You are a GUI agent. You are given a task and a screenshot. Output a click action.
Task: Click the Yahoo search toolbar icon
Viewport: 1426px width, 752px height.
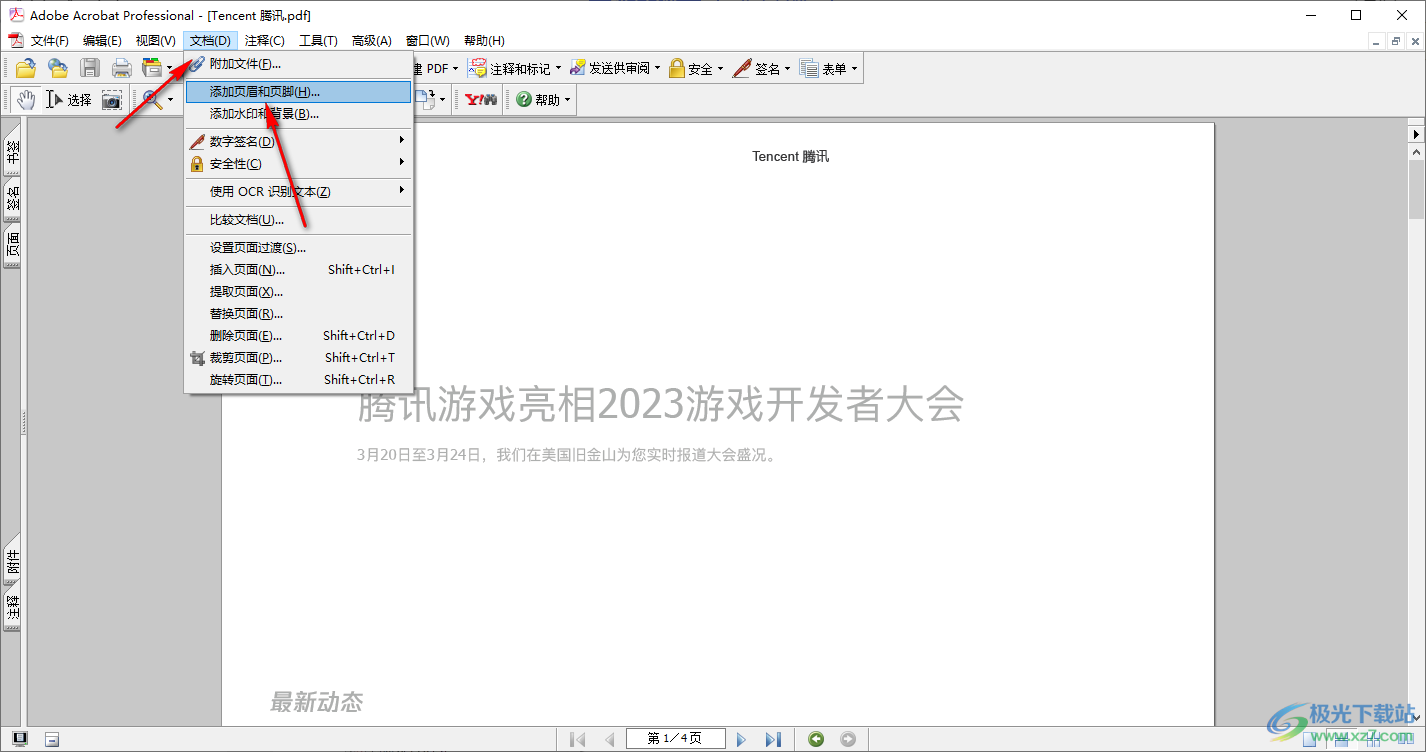pos(481,99)
